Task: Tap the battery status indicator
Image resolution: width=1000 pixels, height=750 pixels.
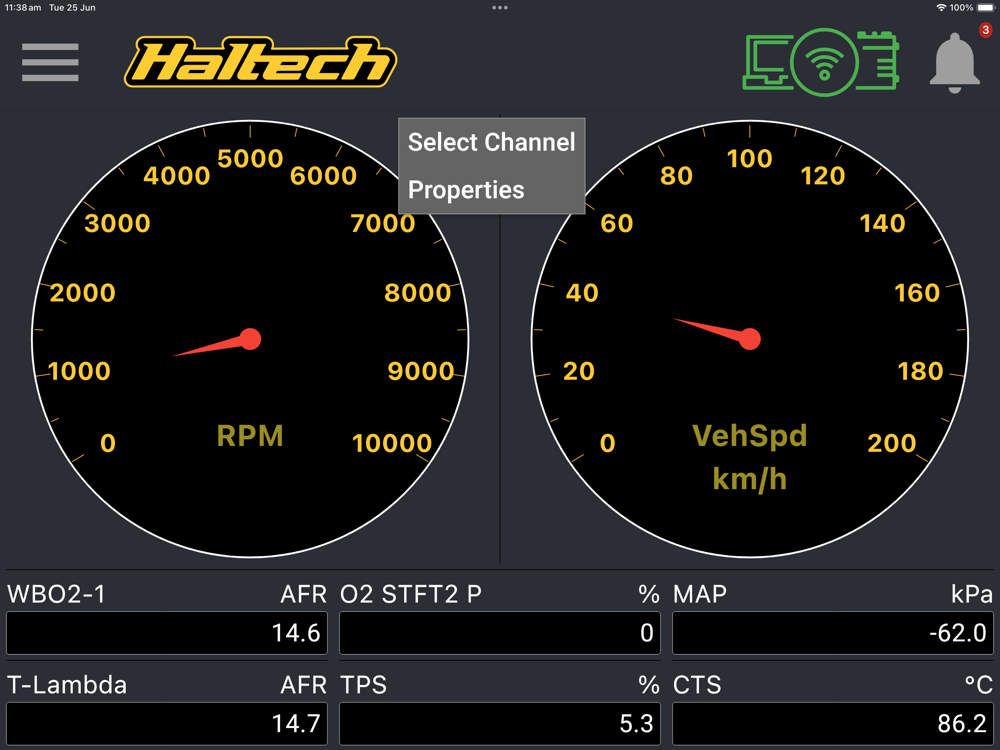Action: (x=986, y=8)
